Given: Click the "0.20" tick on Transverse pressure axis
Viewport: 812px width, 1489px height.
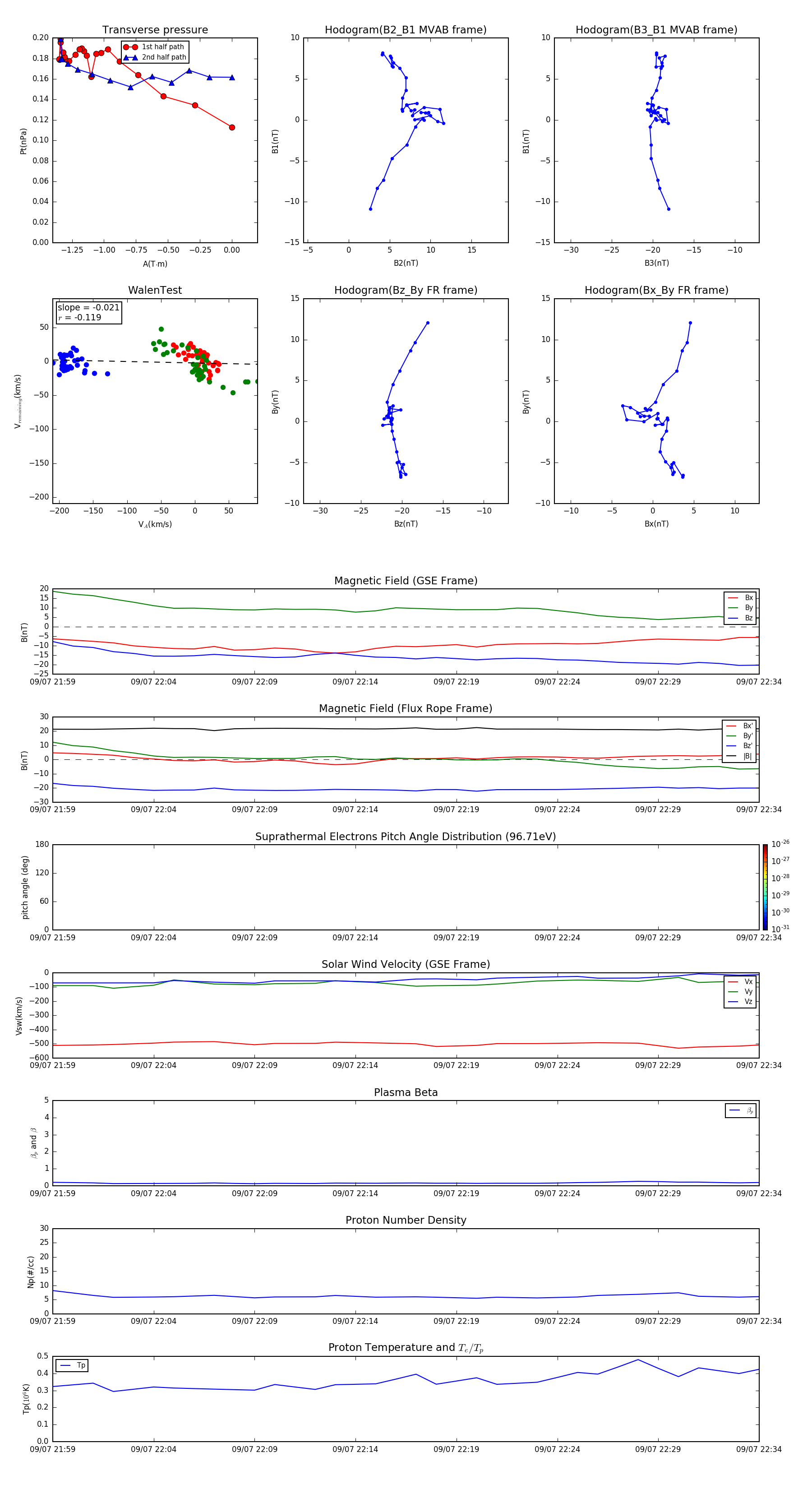Looking at the screenshot, I should [41, 37].
